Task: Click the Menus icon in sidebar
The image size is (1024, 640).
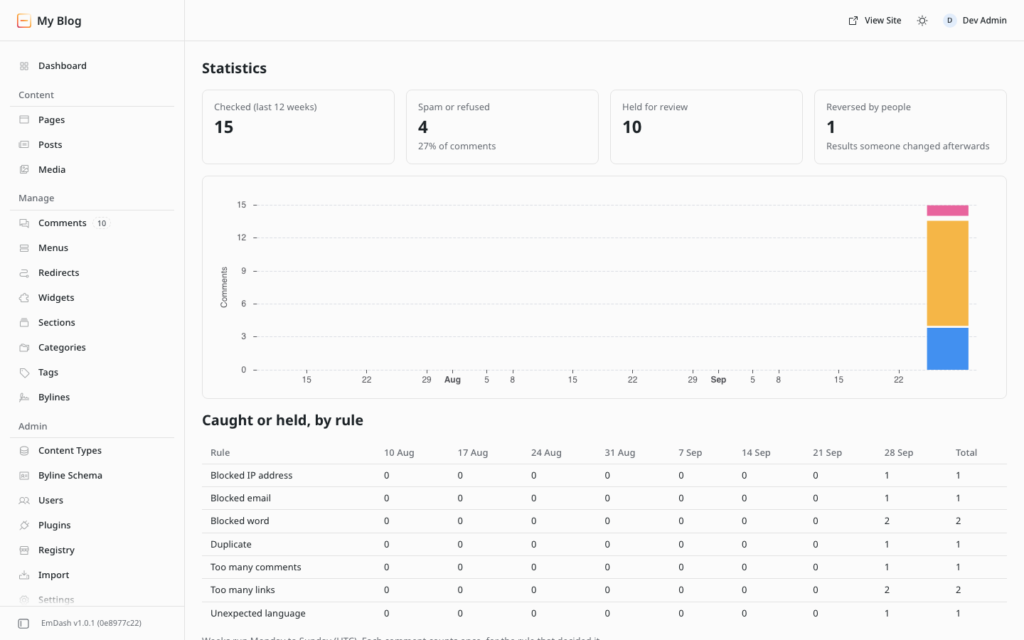Action: click(24, 248)
